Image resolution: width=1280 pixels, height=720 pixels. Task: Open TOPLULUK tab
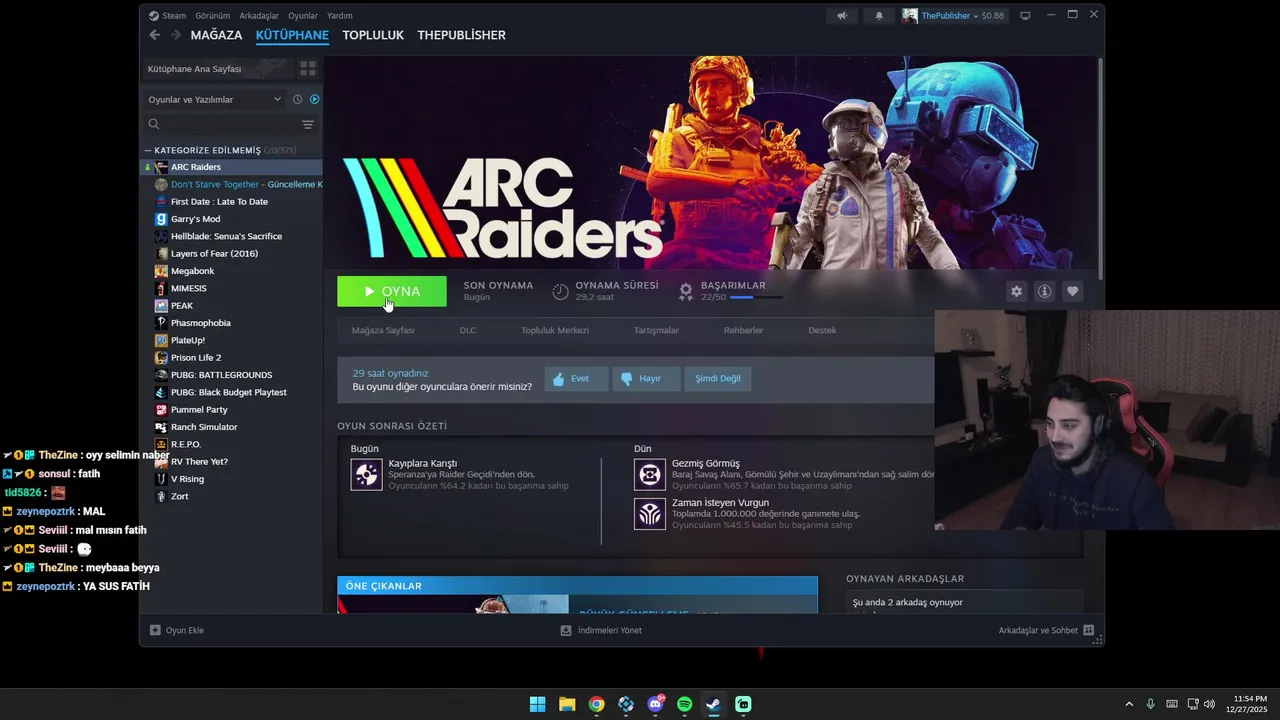373,35
